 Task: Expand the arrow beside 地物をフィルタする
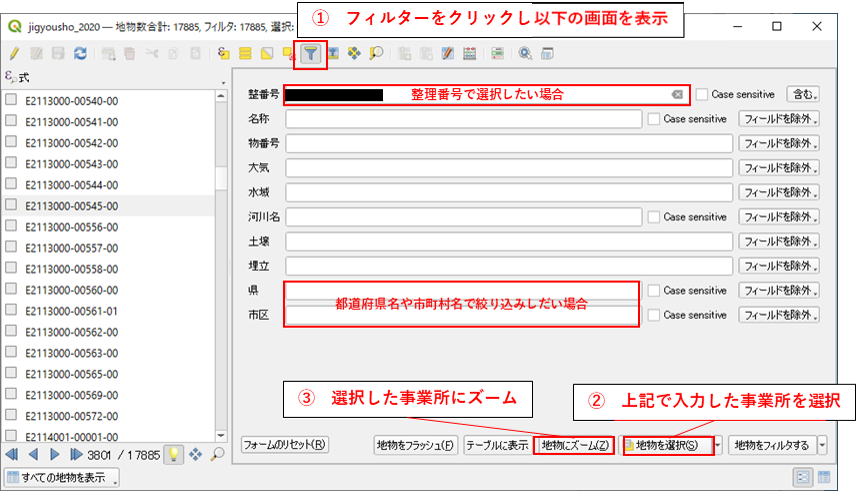[x=822, y=446]
